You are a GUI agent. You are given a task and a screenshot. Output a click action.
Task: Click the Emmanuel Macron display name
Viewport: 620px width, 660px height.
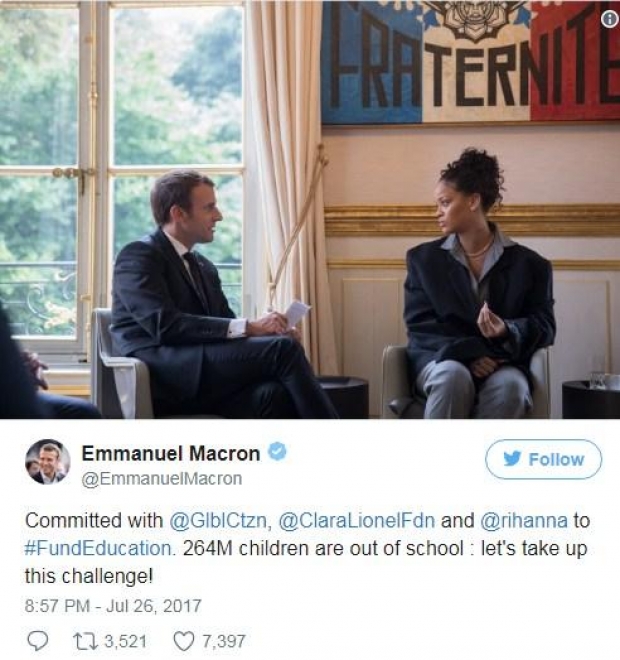pos(171,453)
